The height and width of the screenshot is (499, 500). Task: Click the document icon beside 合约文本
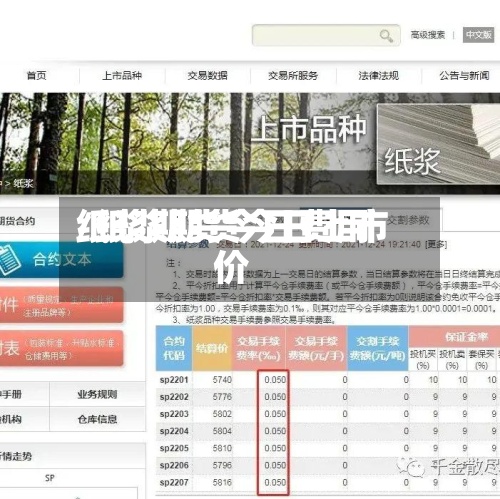(x=9, y=259)
